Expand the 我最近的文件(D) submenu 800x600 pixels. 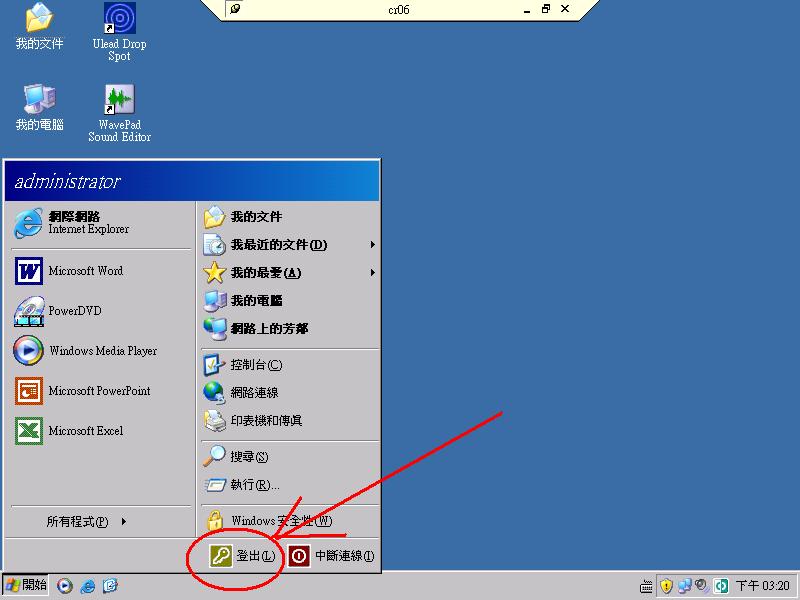[290, 245]
